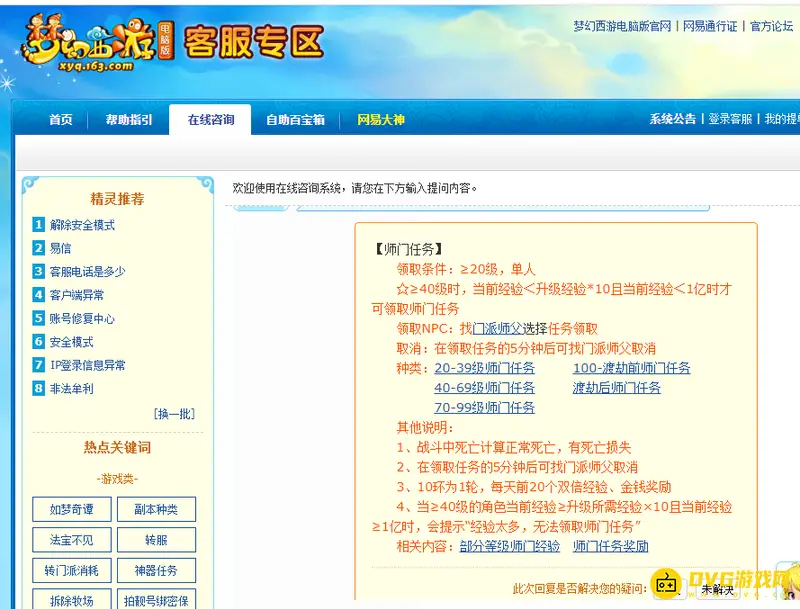
Task: Select the 安全模式 recommendation
Action: point(71,342)
